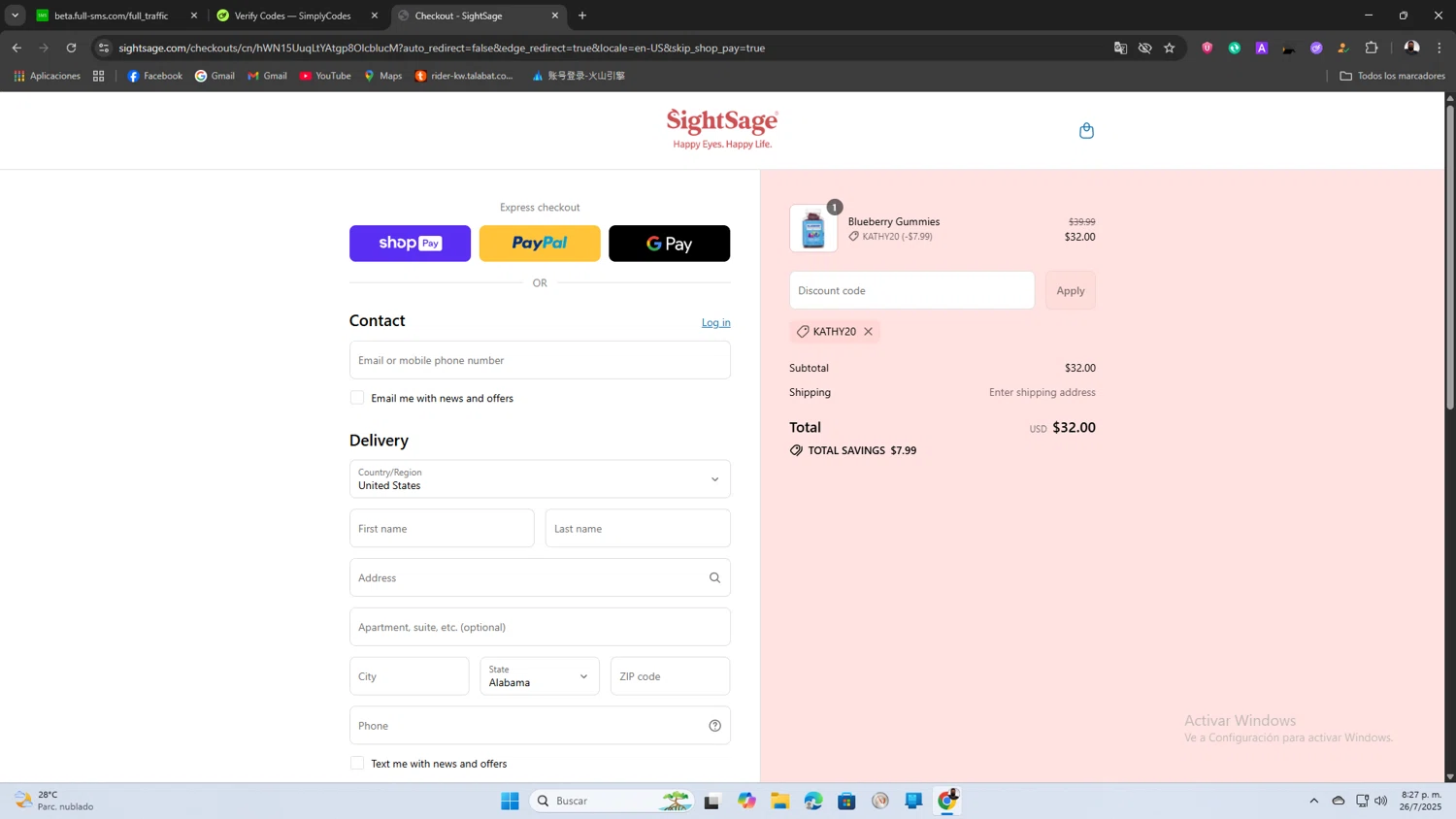Remove the KATHY20 discount code tag
The height and width of the screenshot is (819, 1456).
[x=869, y=332]
